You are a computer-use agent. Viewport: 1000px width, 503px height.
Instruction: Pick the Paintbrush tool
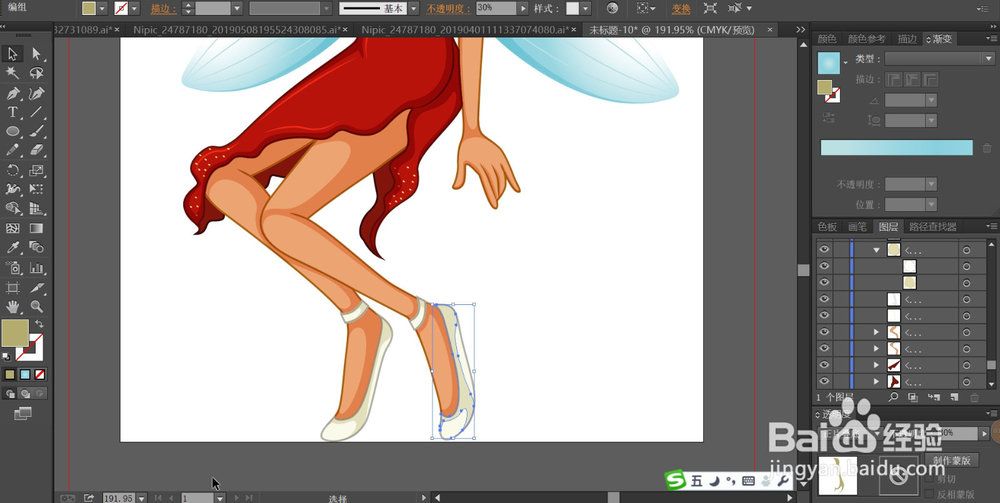pyautogui.click(x=36, y=131)
